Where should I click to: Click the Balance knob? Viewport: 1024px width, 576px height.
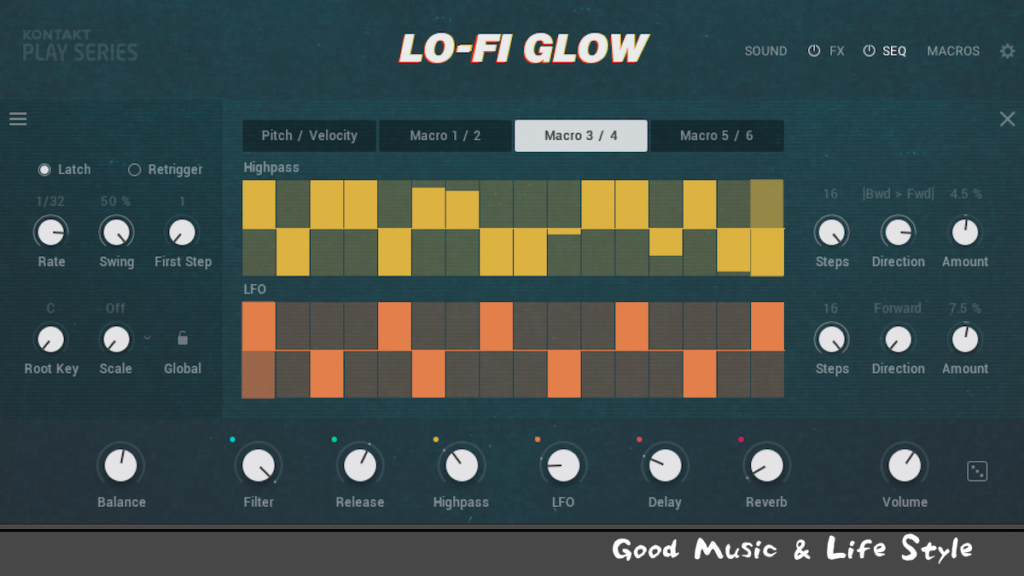[121, 466]
